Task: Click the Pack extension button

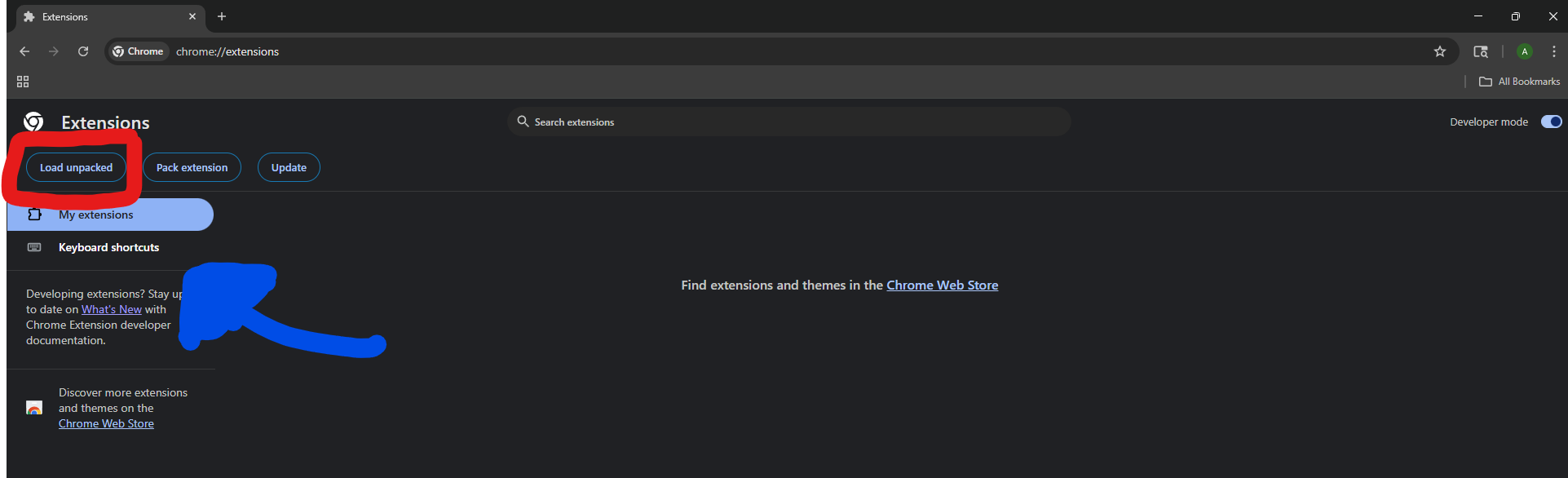Action: tap(192, 167)
